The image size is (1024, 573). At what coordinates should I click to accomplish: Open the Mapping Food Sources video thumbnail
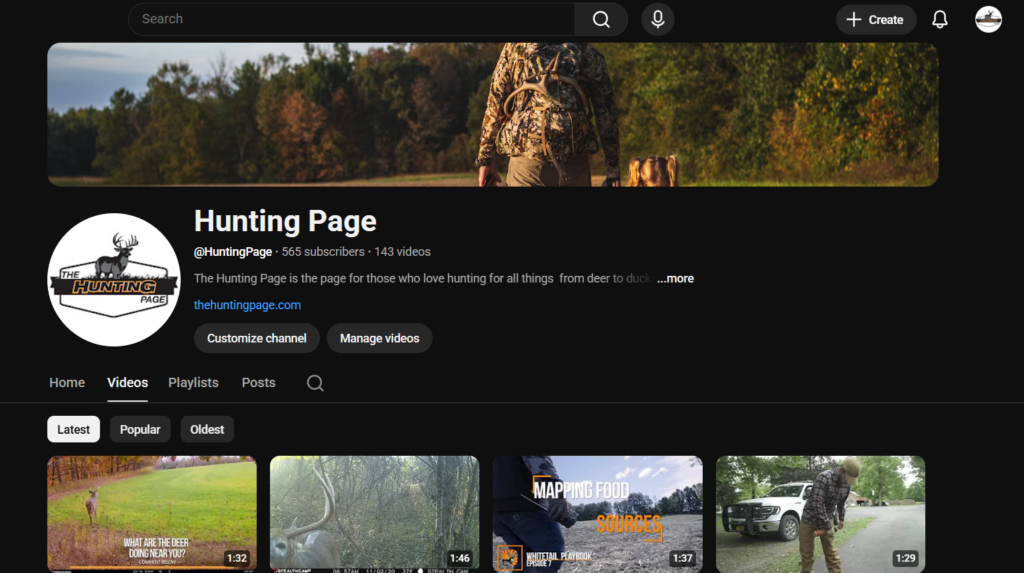click(597, 513)
